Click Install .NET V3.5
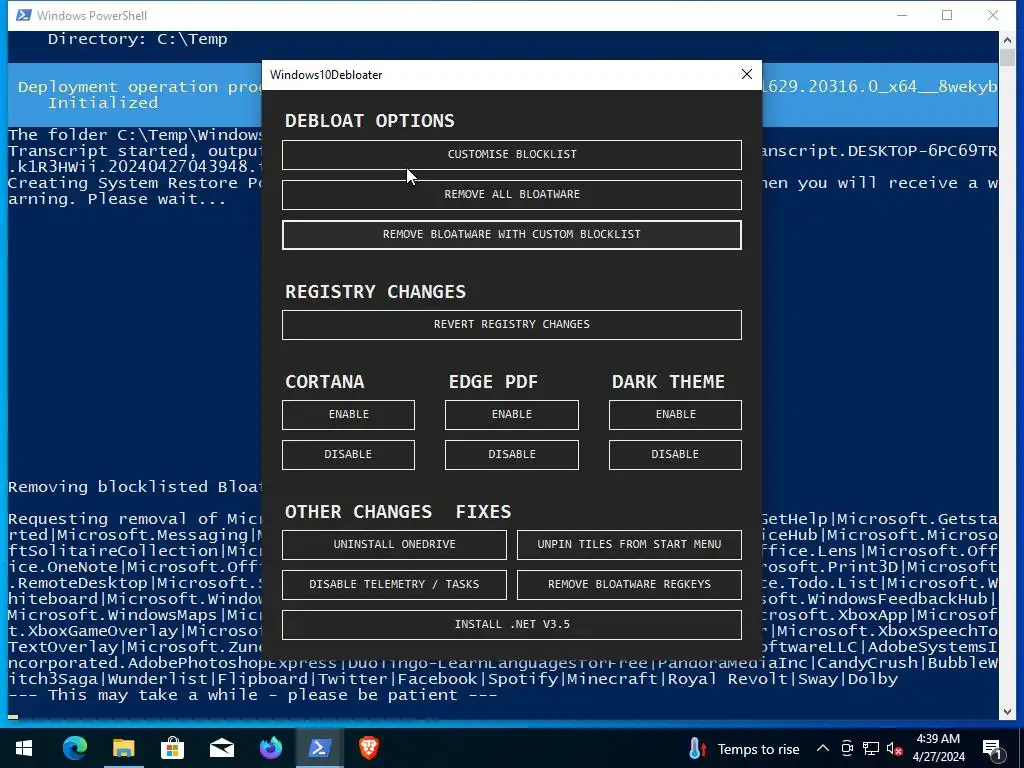Viewport: 1024px width, 768px height. [511, 625]
